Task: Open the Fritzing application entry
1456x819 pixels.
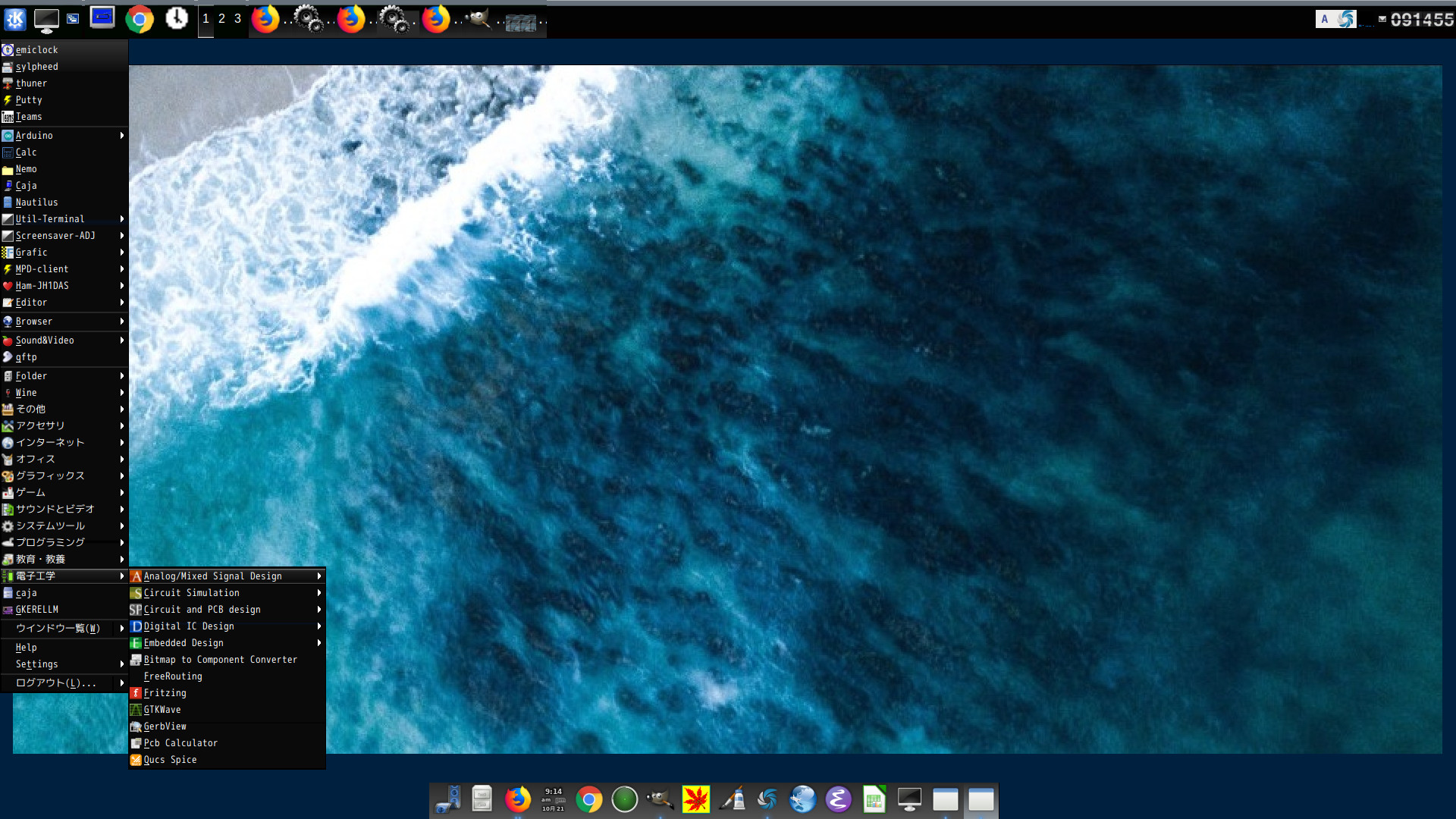Action: pos(165,692)
